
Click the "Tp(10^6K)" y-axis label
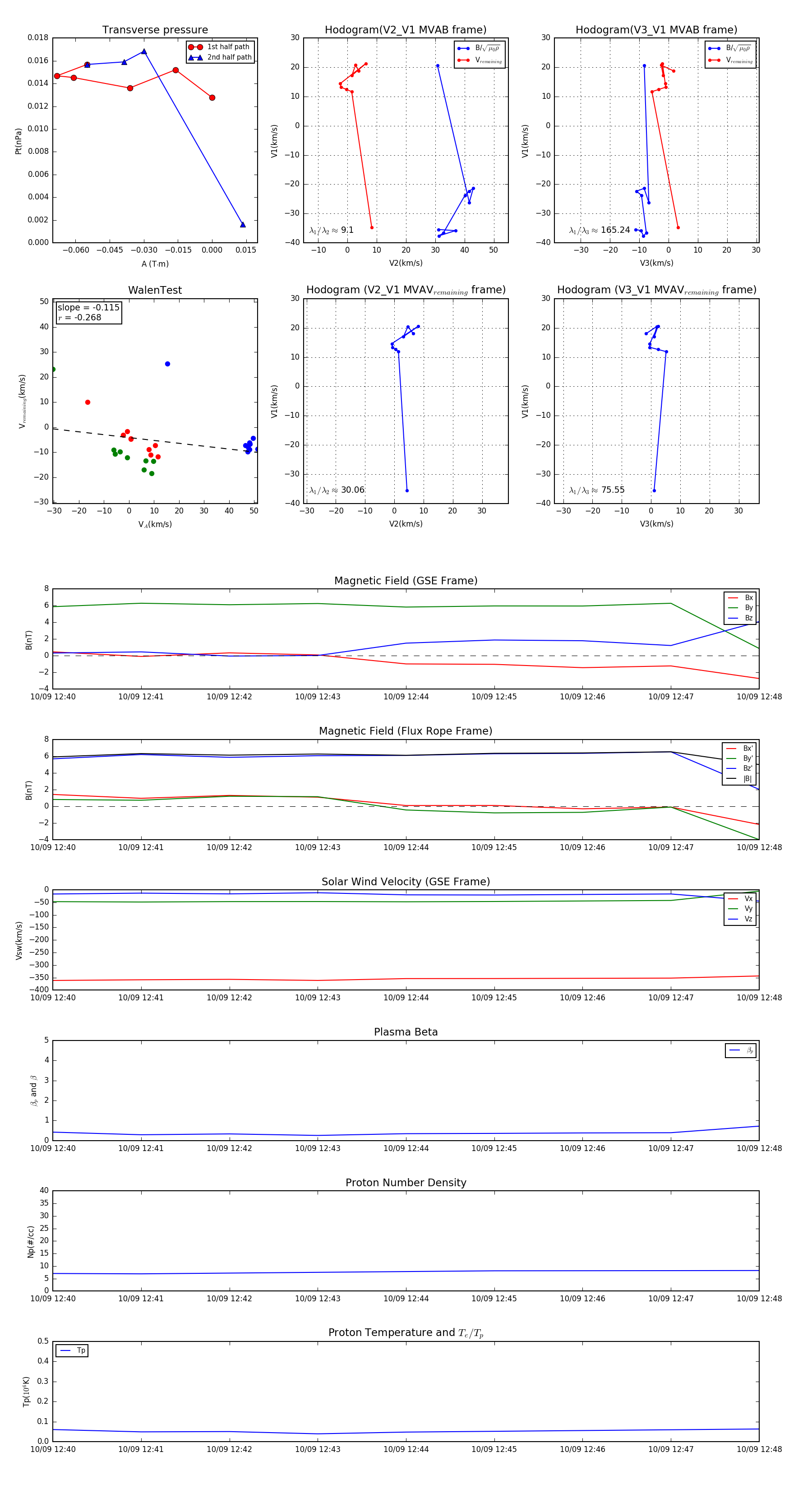tap(26, 1392)
